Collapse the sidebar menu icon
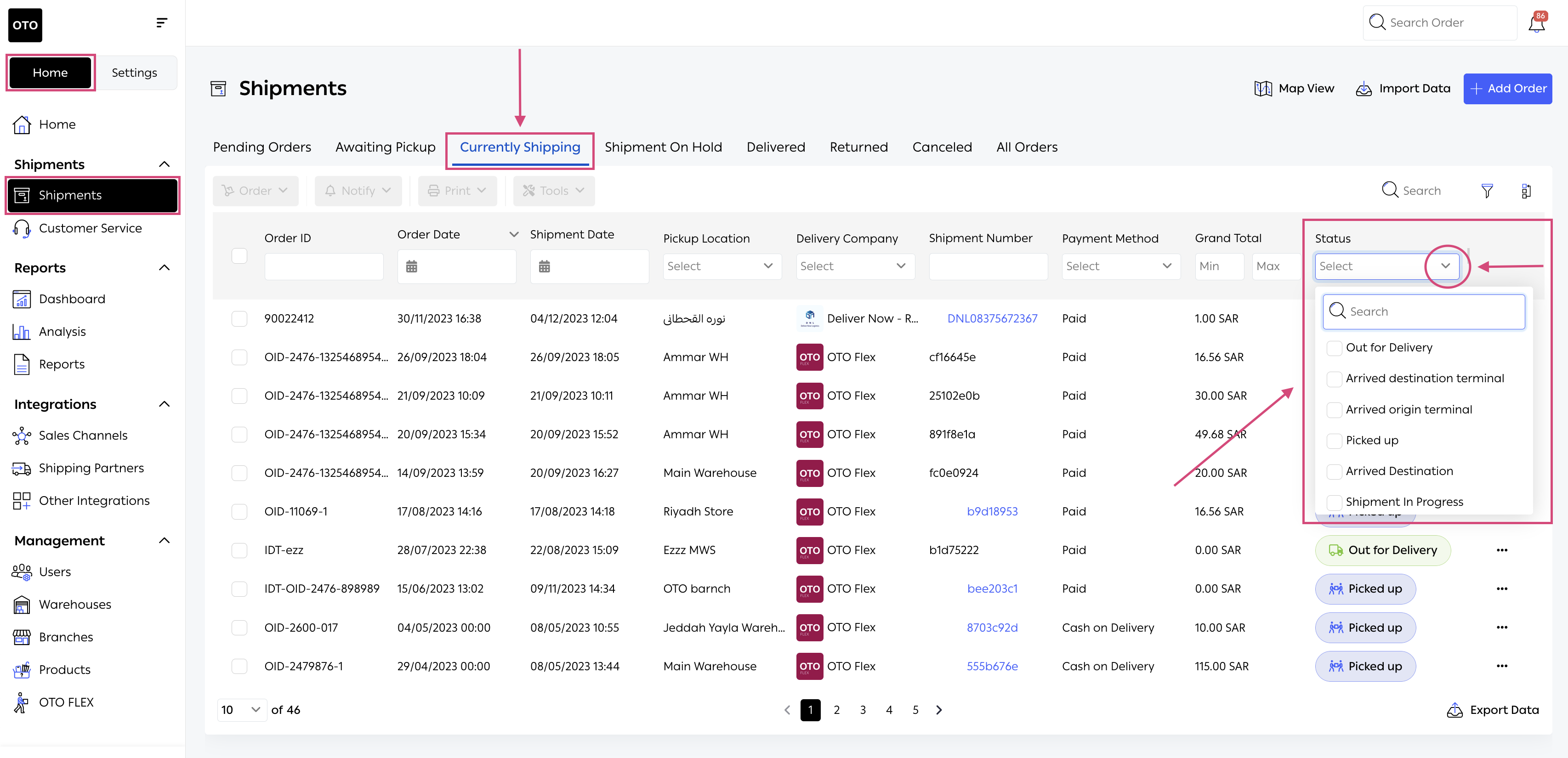The height and width of the screenshot is (758, 1568). (x=161, y=23)
